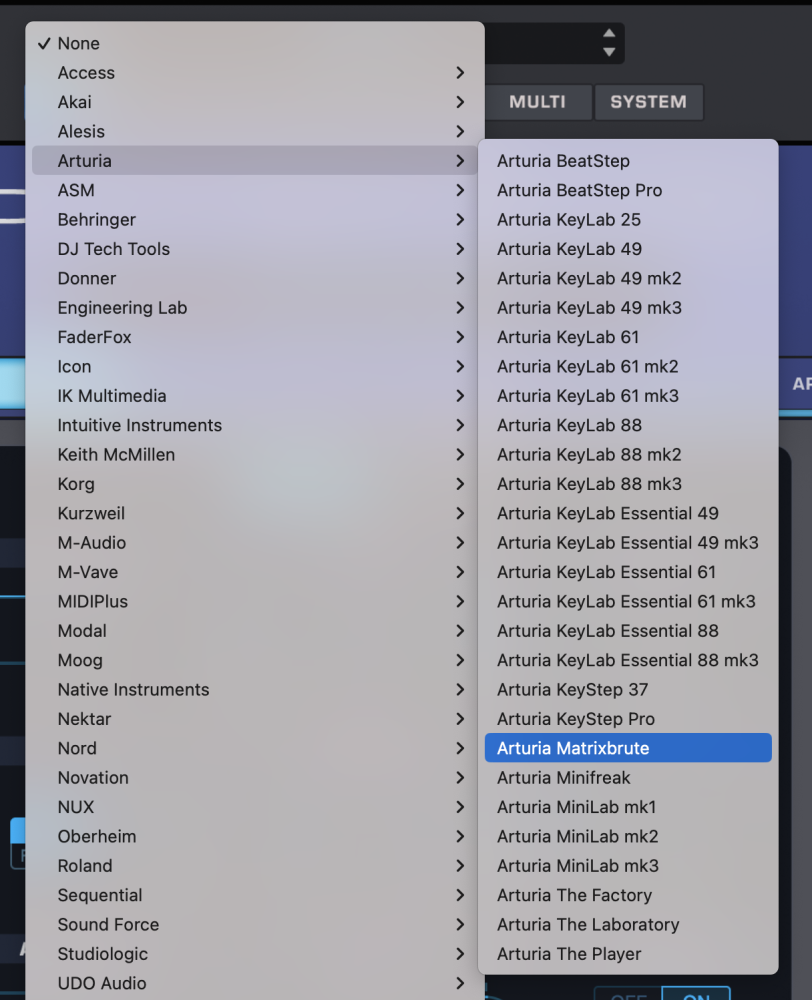Open the MIDIPlus manufacturer submenu
812x1000 pixels.
[x=255, y=601]
